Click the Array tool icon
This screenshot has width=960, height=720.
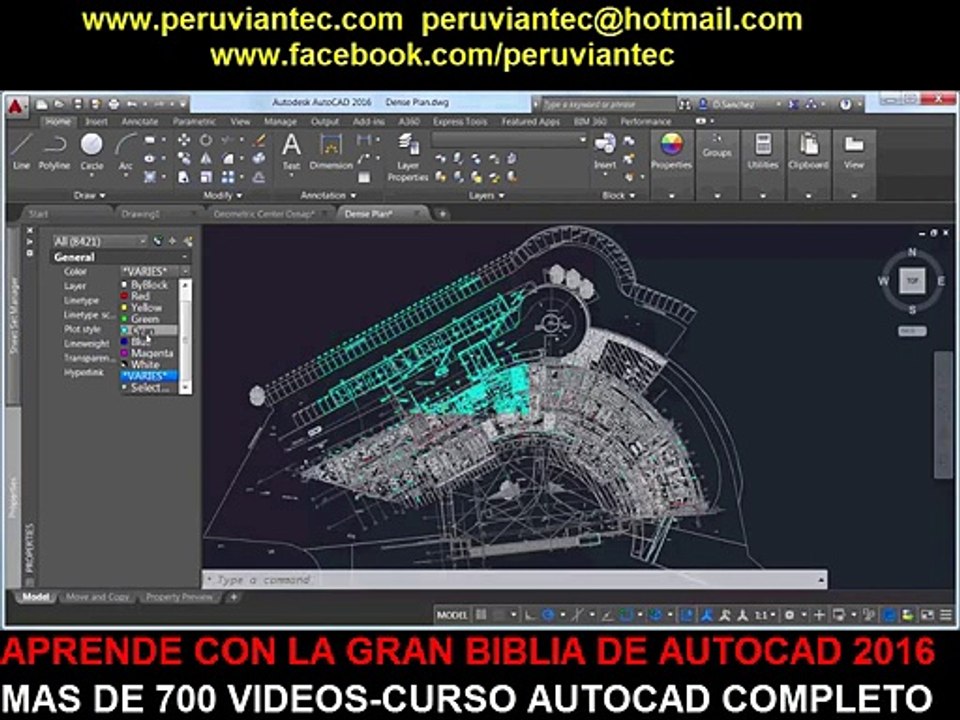click(228, 177)
